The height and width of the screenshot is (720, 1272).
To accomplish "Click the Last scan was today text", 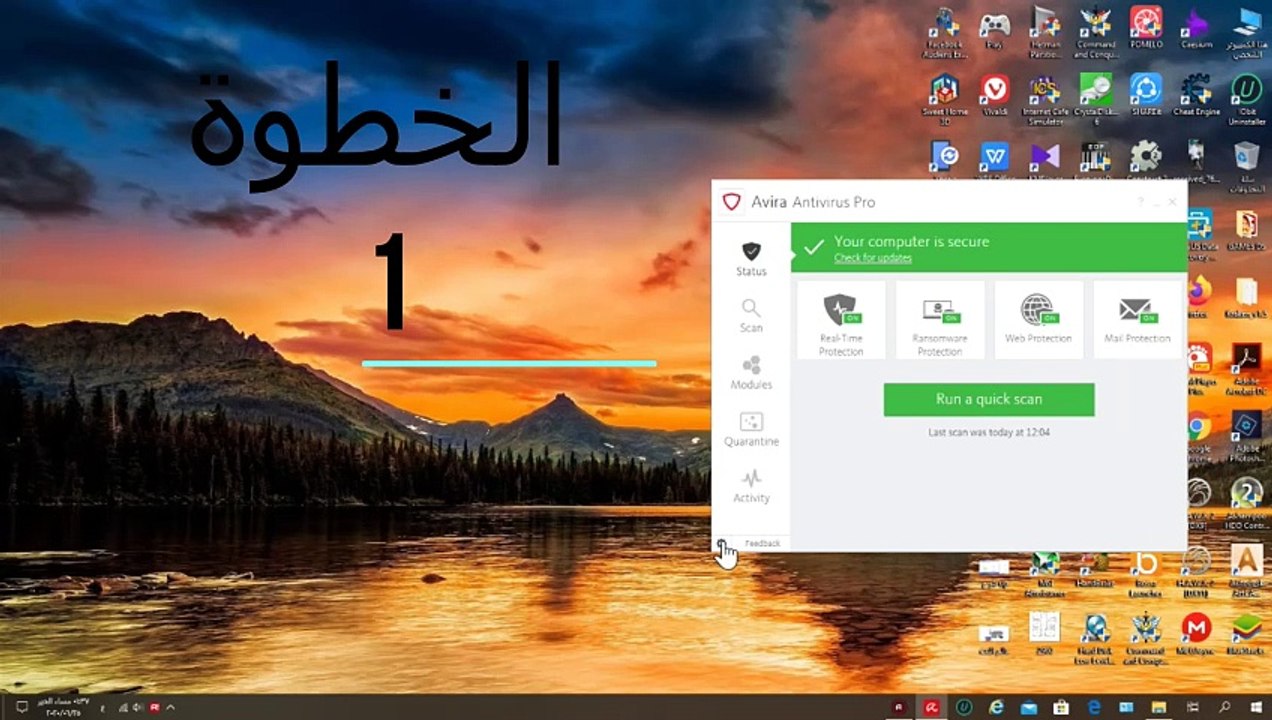I will coord(989,432).
